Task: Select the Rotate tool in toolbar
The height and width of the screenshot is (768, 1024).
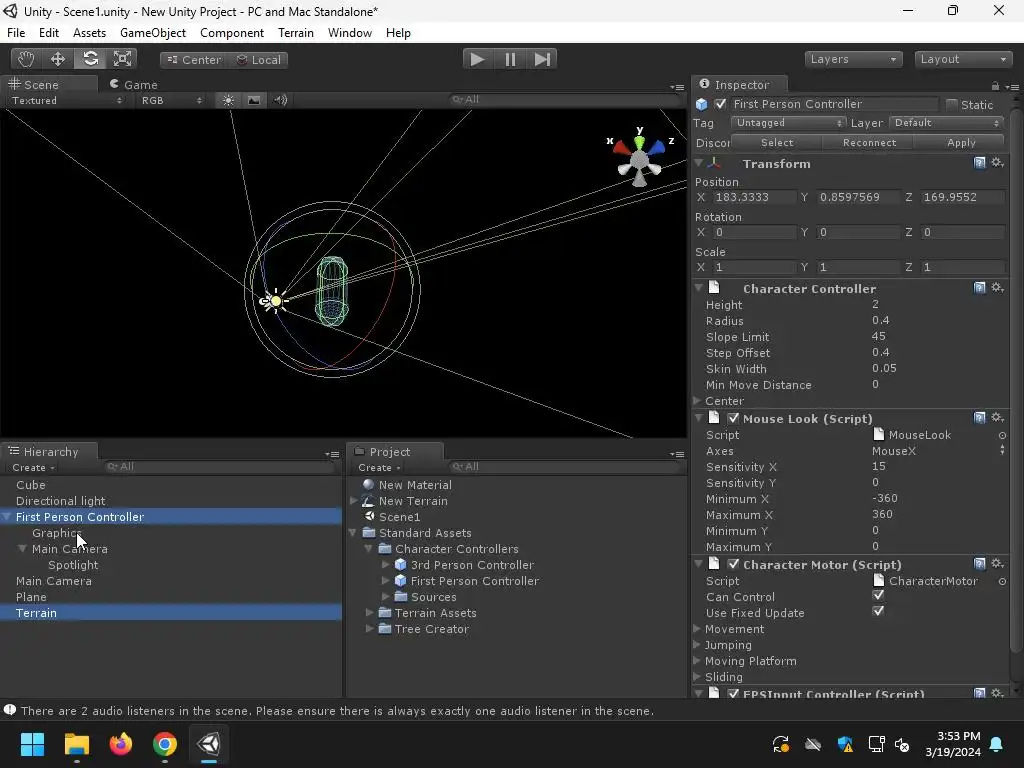Action: 90,59
